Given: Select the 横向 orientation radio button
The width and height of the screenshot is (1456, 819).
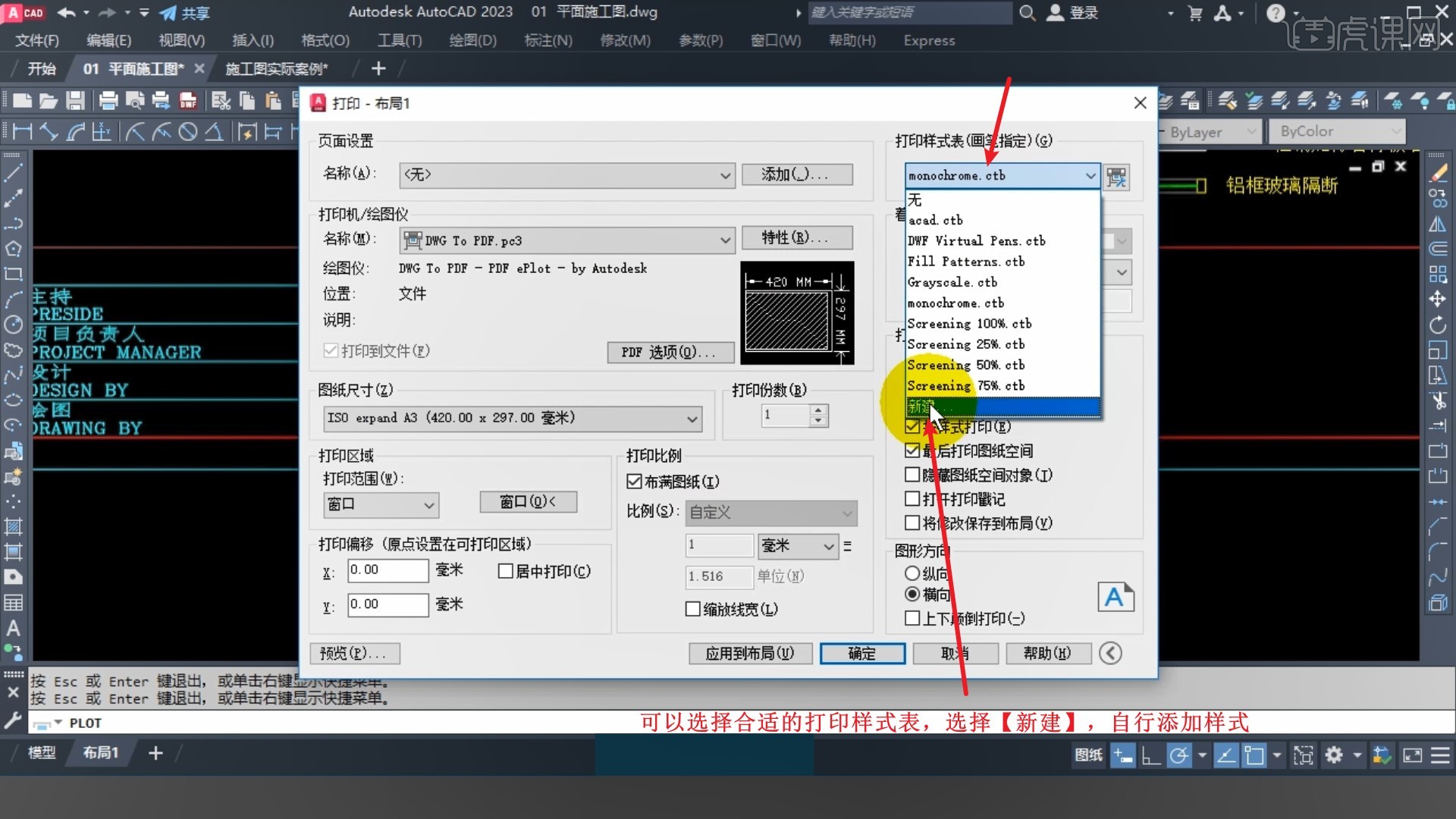Looking at the screenshot, I should pyautogui.click(x=912, y=594).
